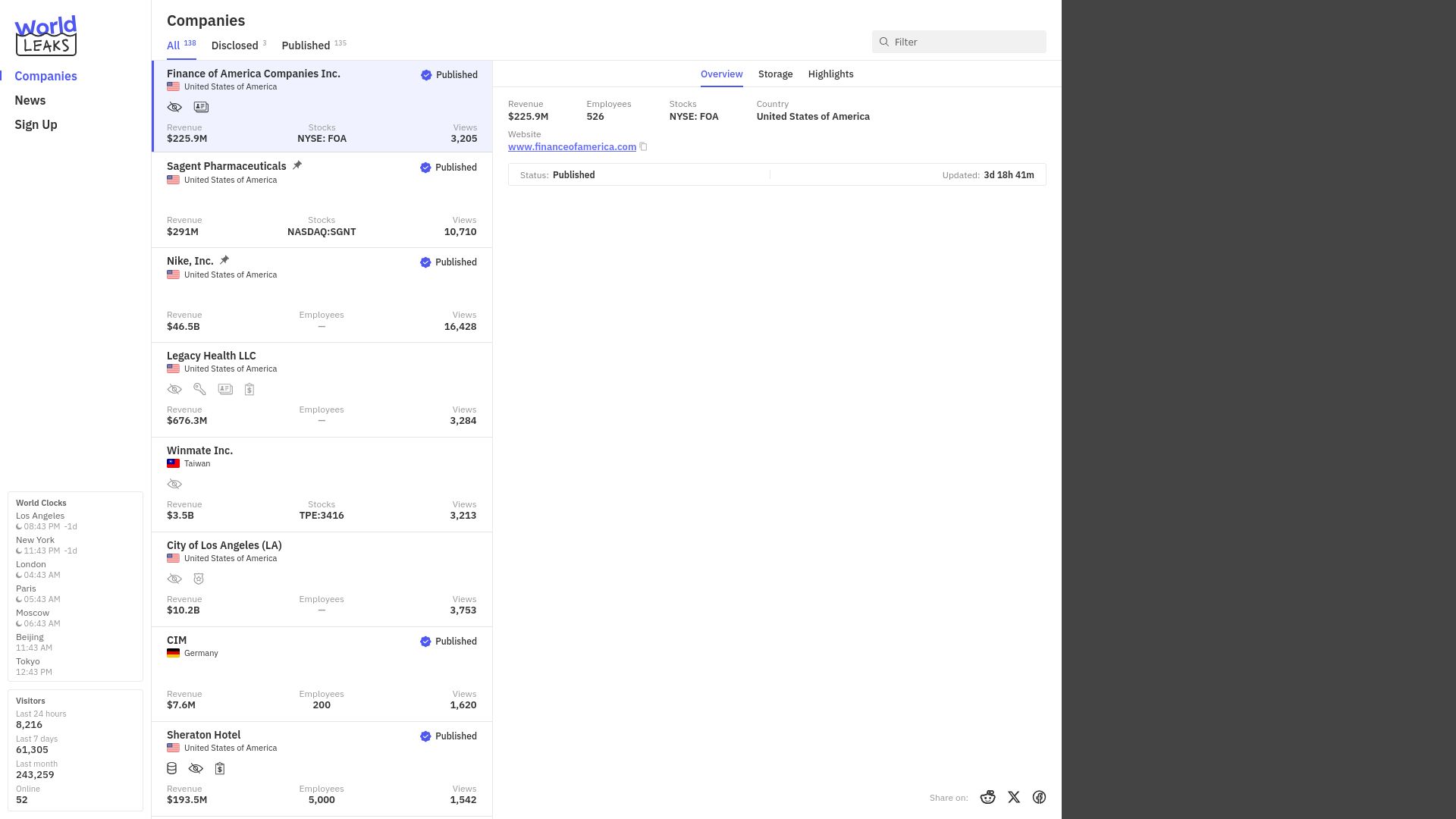Viewport: 1456px width, 819px height.
Task: Select the Sagent Pharmaceuticals entry
Action: click(x=322, y=200)
